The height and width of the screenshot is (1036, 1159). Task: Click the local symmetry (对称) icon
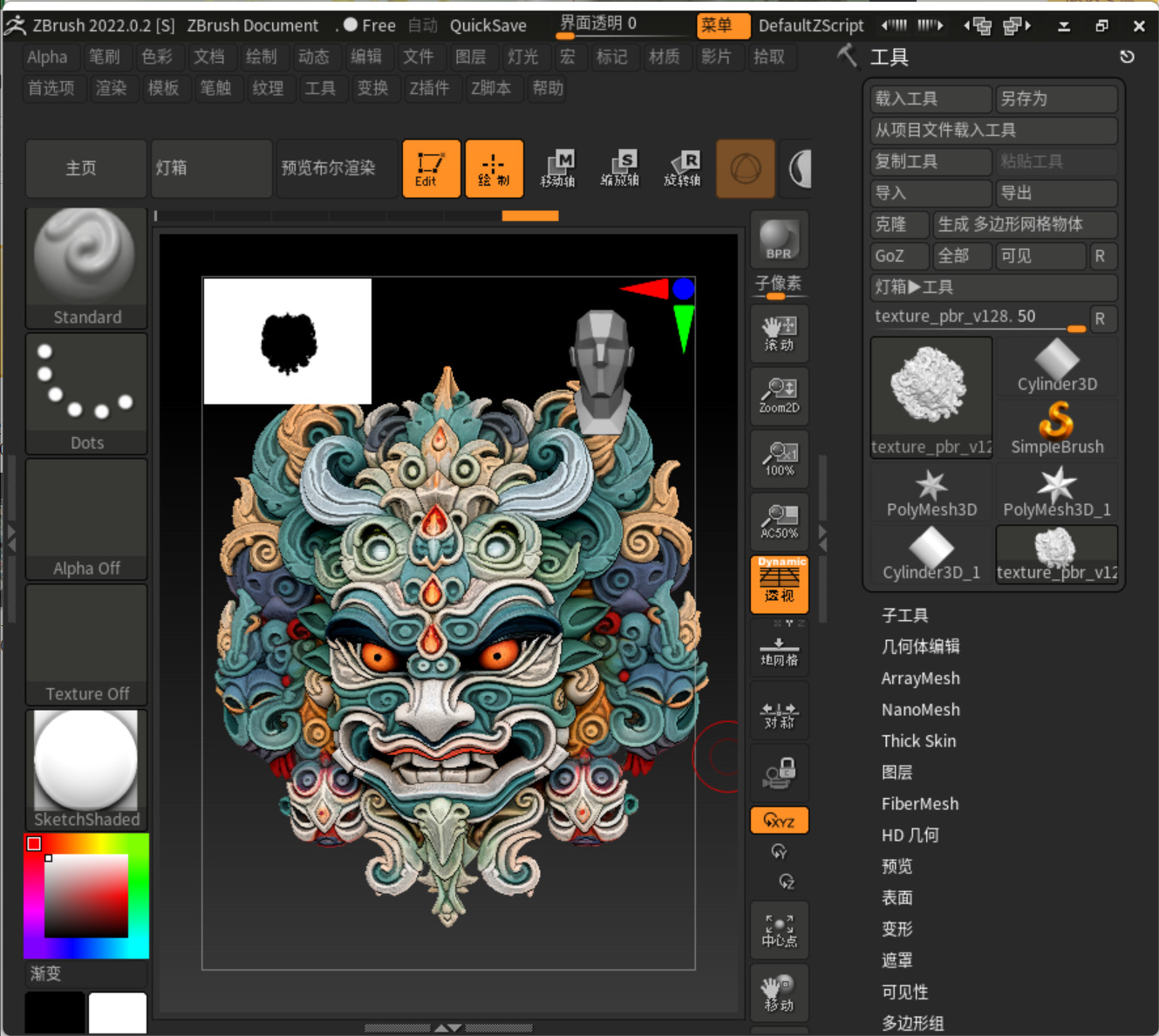pyautogui.click(x=779, y=711)
